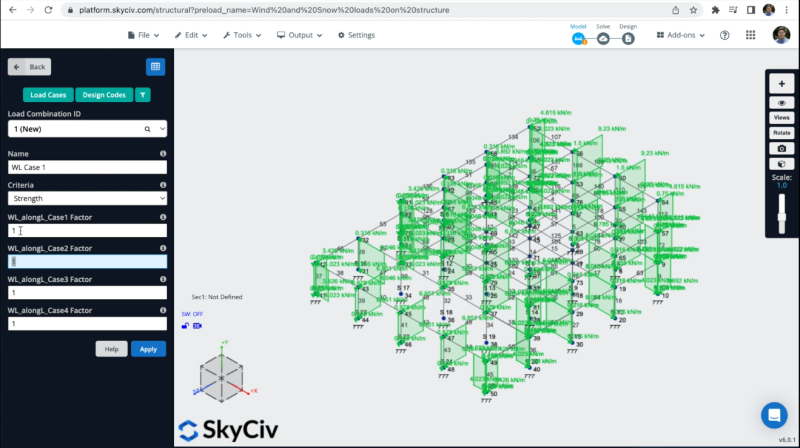Viewport: 800px width, 448px height.
Task: Switch to the Solve stage icon
Action: click(603, 38)
